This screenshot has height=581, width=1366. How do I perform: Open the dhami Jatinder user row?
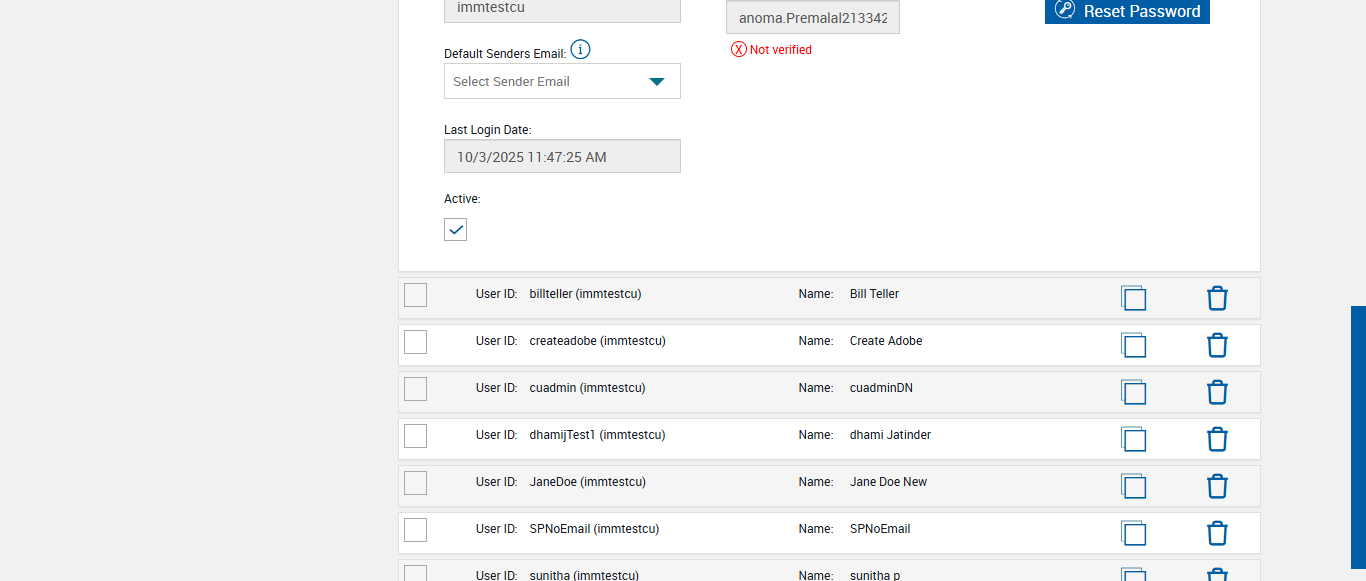890,435
